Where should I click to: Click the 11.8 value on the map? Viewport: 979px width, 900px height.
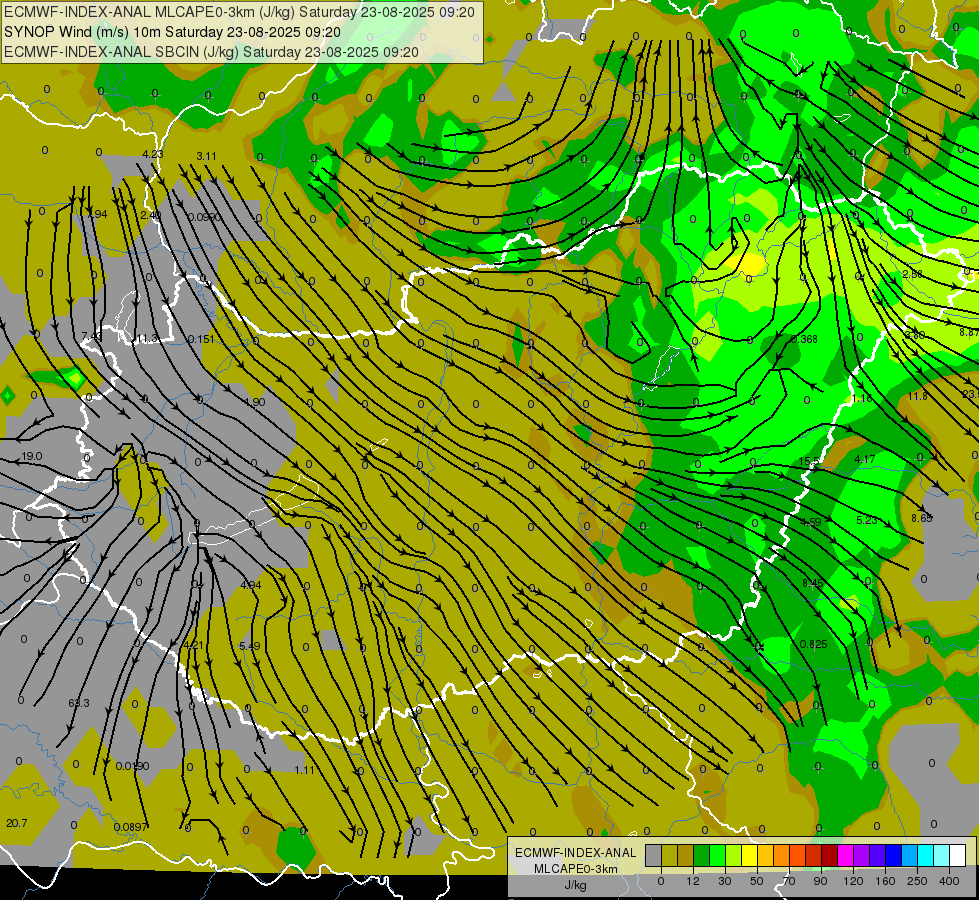tap(917, 396)
